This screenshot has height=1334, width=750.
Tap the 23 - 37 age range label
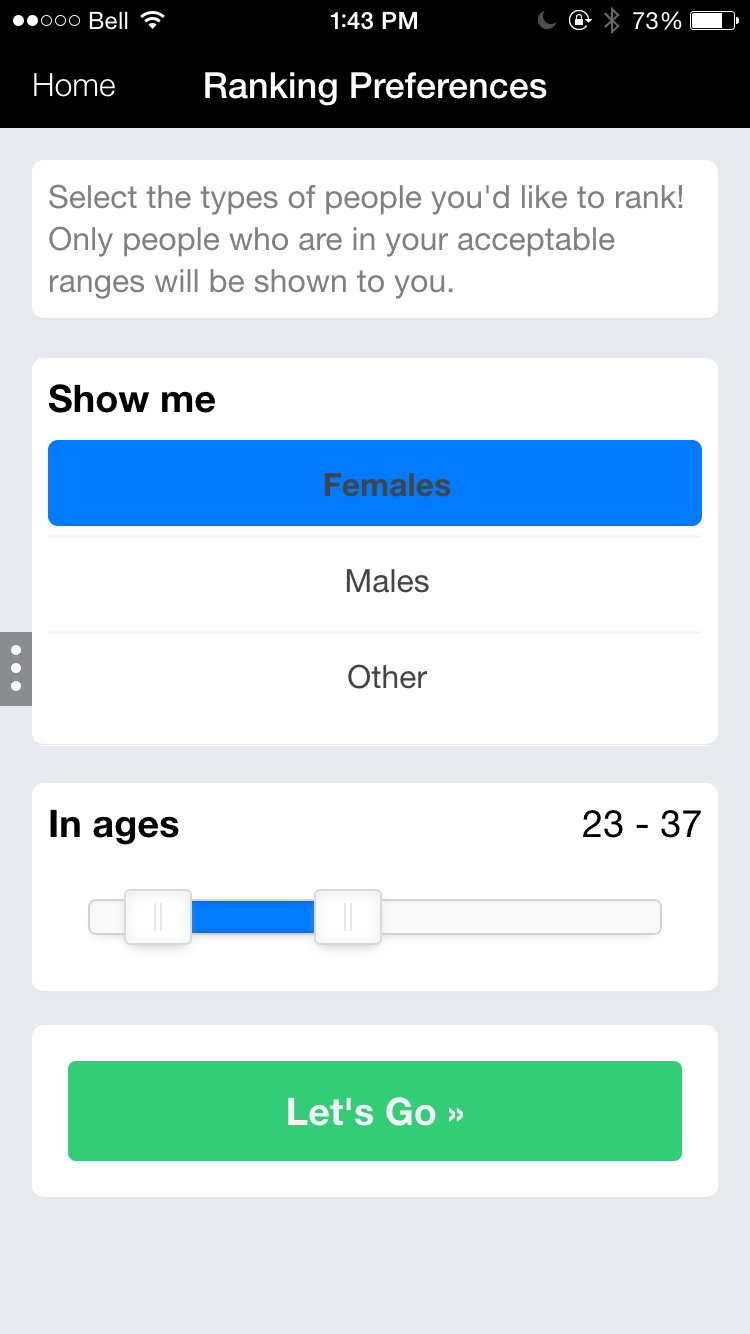[641, 825]
